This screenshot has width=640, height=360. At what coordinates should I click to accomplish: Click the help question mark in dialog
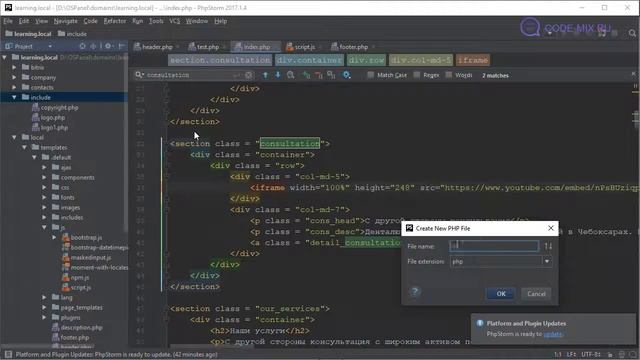click(415, 291)
